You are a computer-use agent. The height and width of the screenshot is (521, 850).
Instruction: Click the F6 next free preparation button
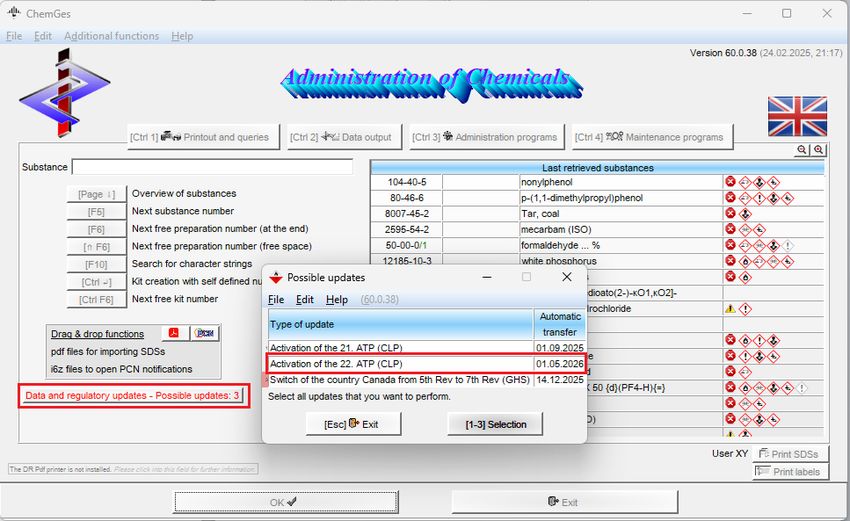96,229
